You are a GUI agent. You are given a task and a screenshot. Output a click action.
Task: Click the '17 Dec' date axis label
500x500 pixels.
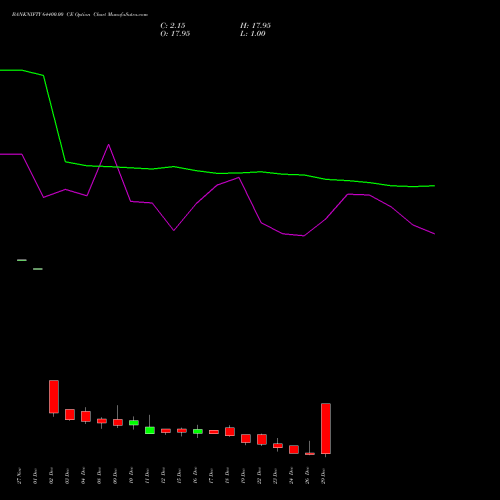pyautogui.click(x=211, y=476)
